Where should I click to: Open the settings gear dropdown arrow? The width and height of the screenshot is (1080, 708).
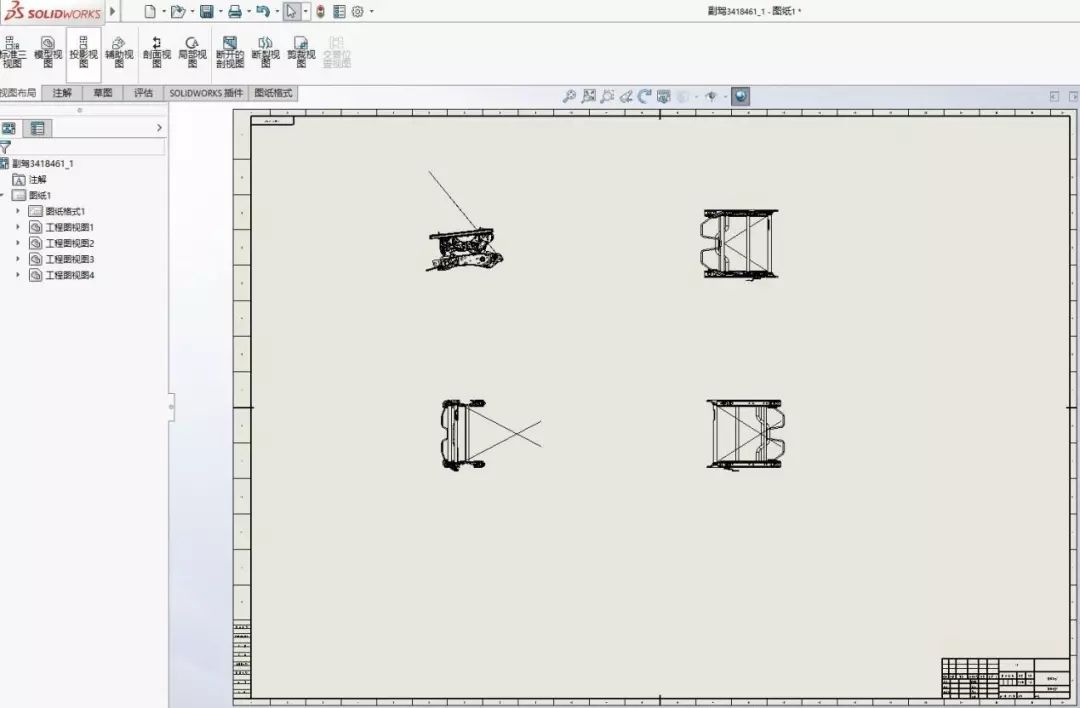(372, 12)
